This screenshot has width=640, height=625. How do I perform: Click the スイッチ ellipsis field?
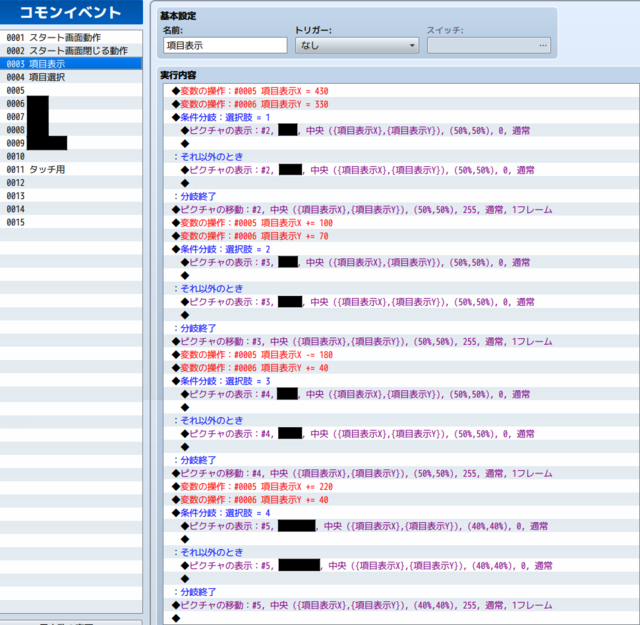[x=489, y=45]
